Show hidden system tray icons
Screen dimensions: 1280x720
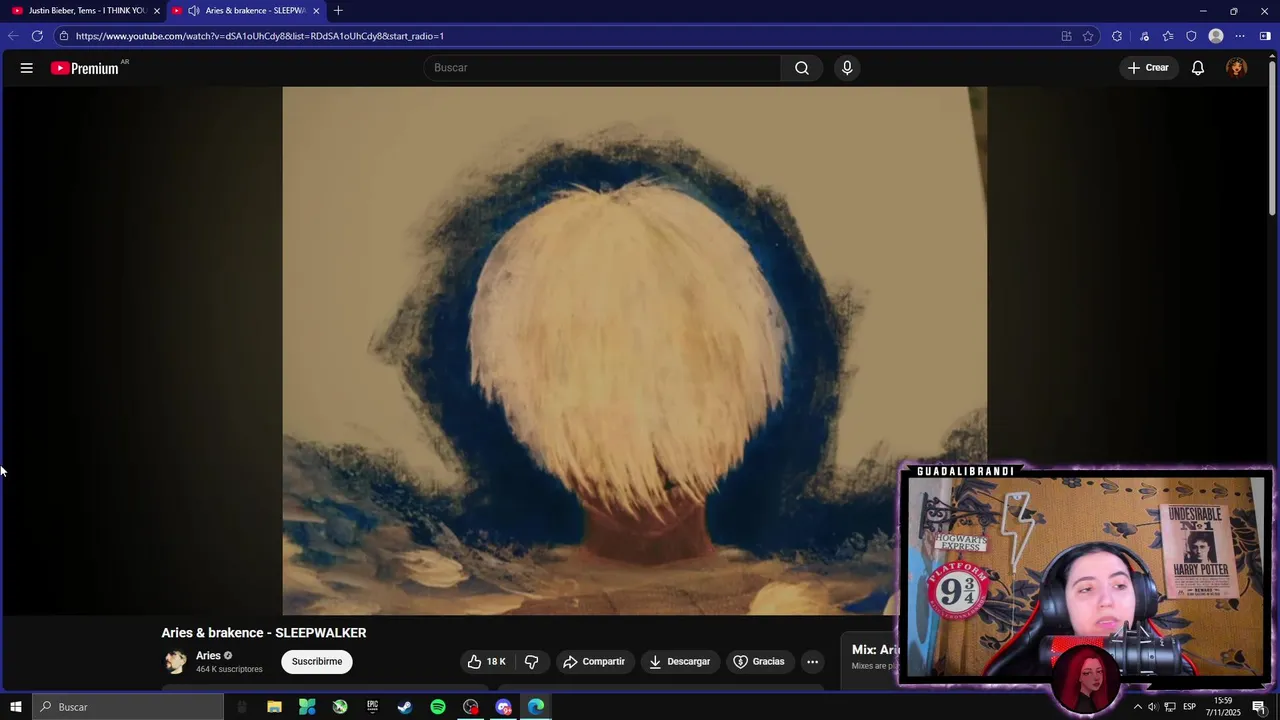(1137, 707)
